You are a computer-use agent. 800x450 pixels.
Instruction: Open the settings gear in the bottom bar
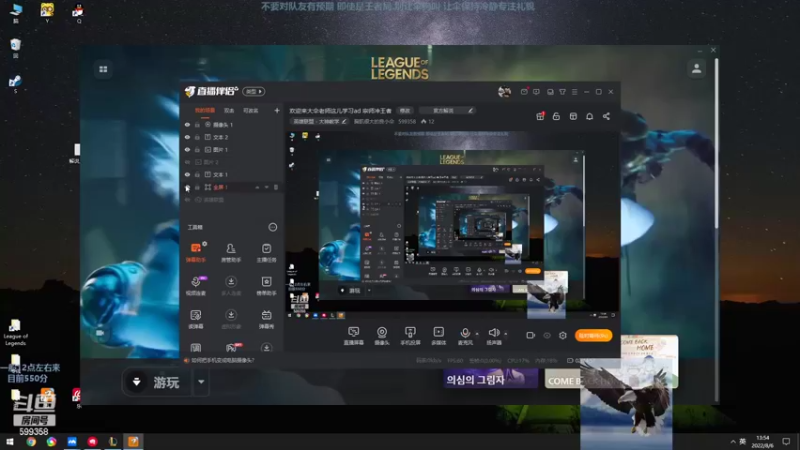point(563,335)
